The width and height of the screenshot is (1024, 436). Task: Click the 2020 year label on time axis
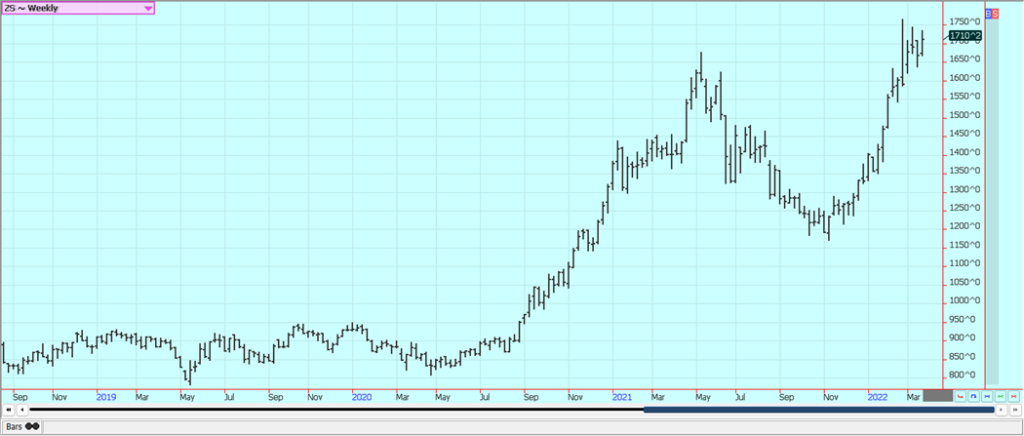(x=361, y=396)
